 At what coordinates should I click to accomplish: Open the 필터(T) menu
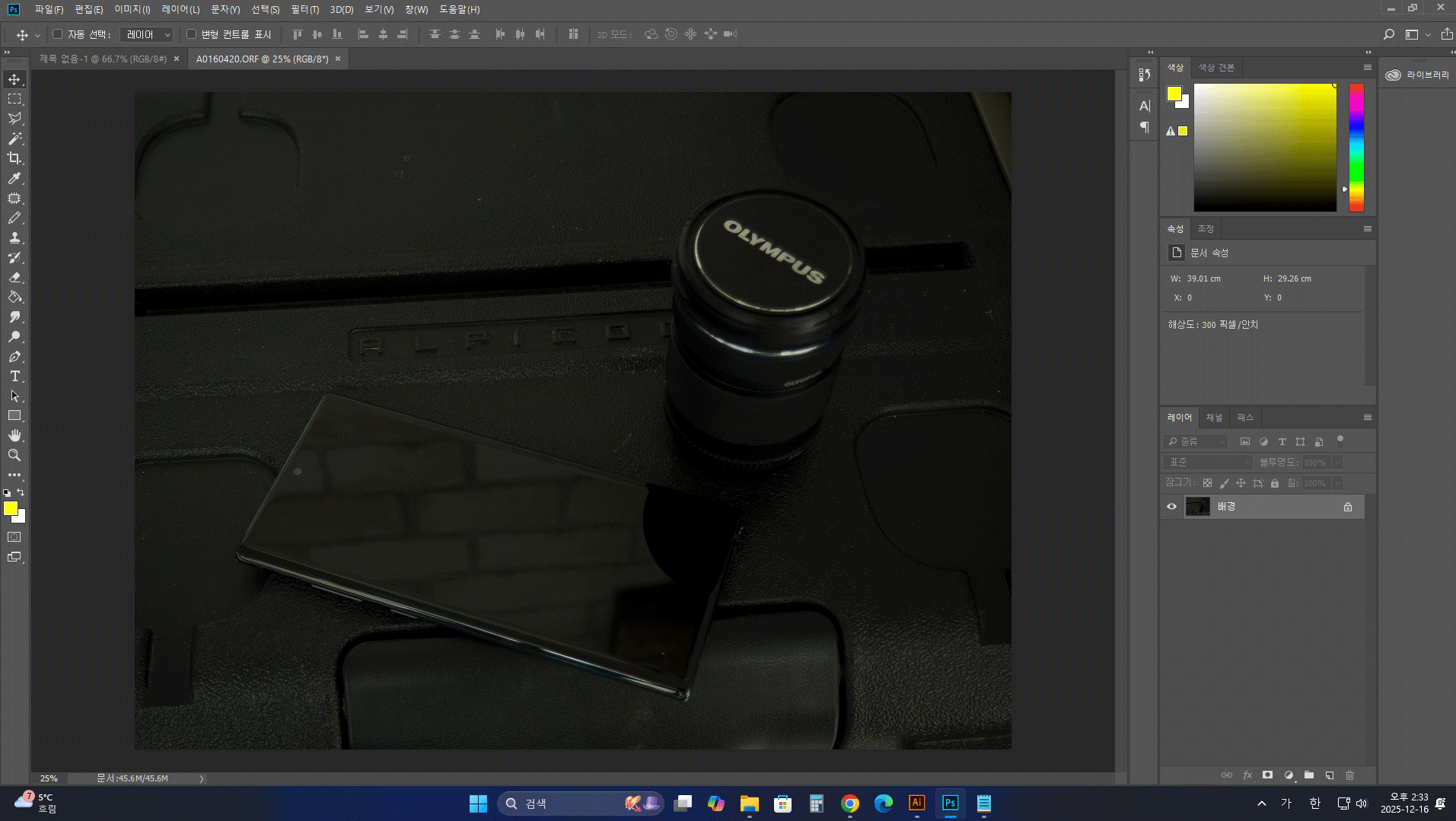(305, 9)
